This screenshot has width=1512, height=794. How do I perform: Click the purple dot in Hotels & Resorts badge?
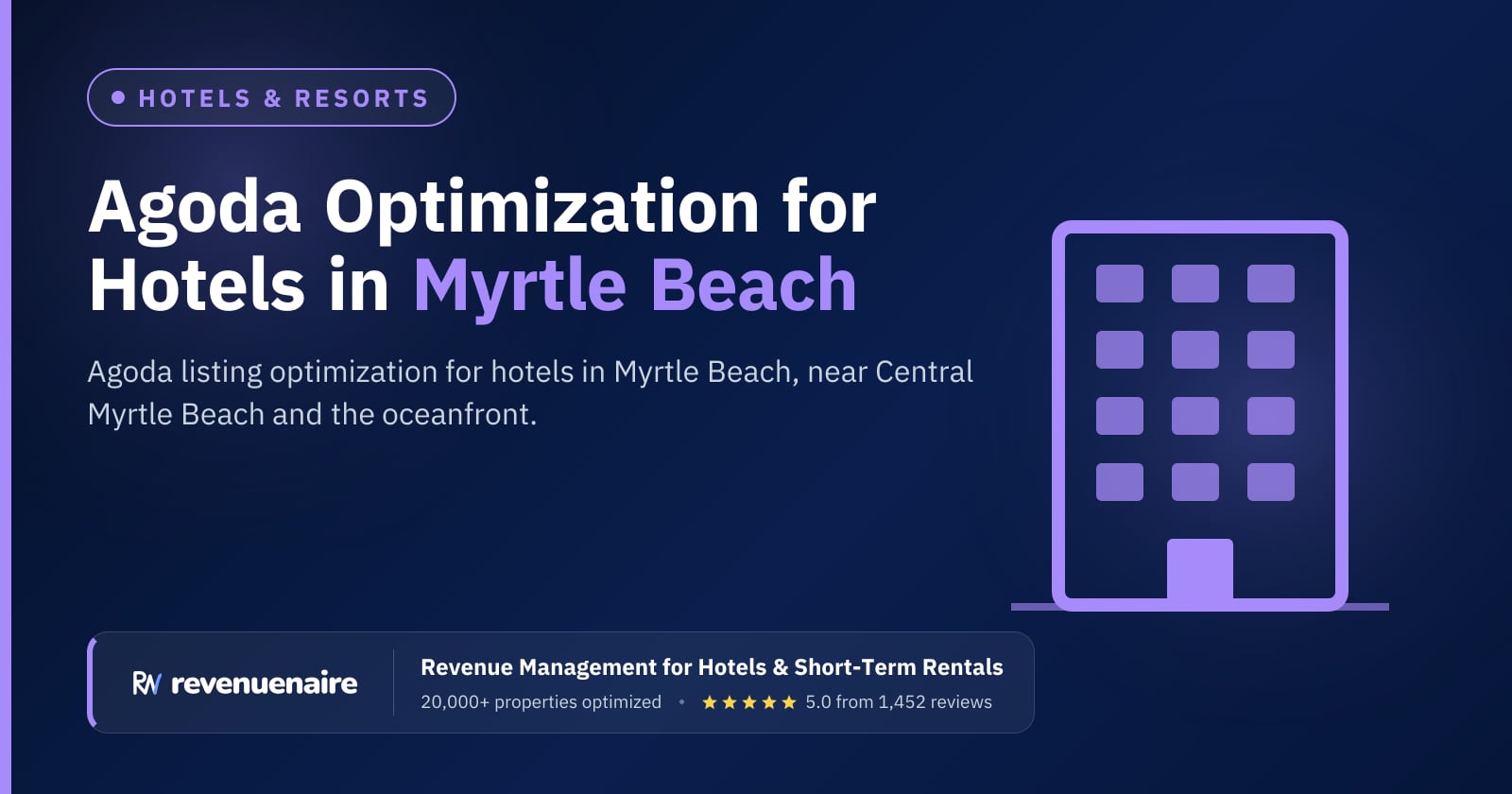118,97
